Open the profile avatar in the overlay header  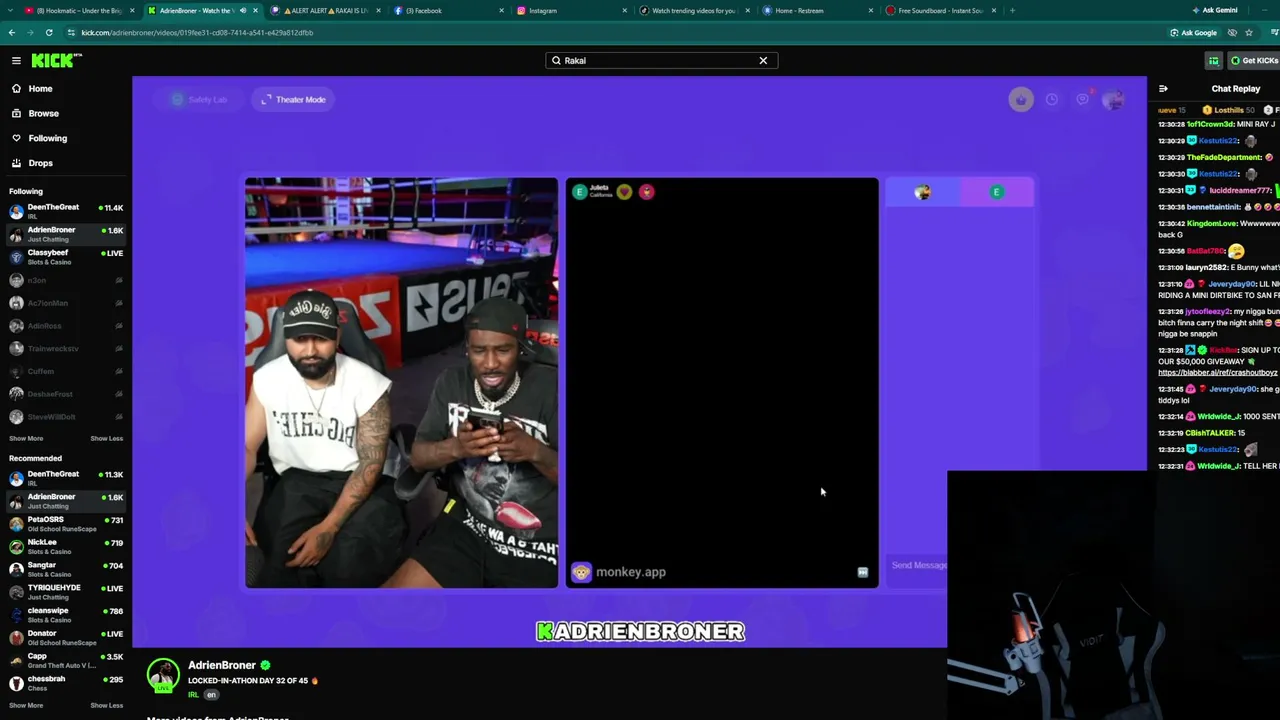click(x=1112, y=99)
